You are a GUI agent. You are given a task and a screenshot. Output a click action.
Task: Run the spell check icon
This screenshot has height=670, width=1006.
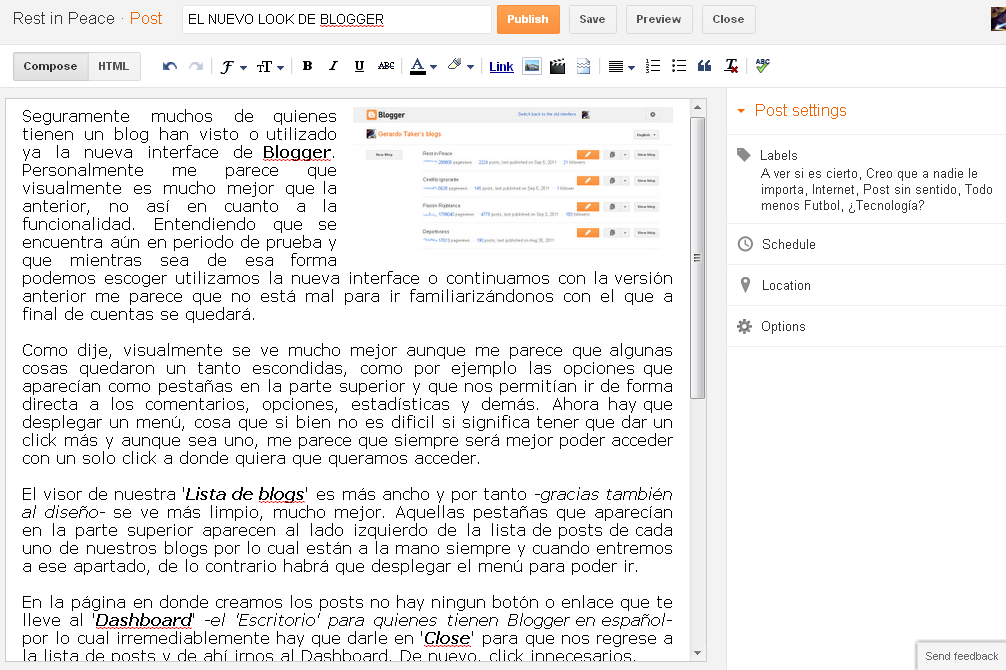[762, 65]
